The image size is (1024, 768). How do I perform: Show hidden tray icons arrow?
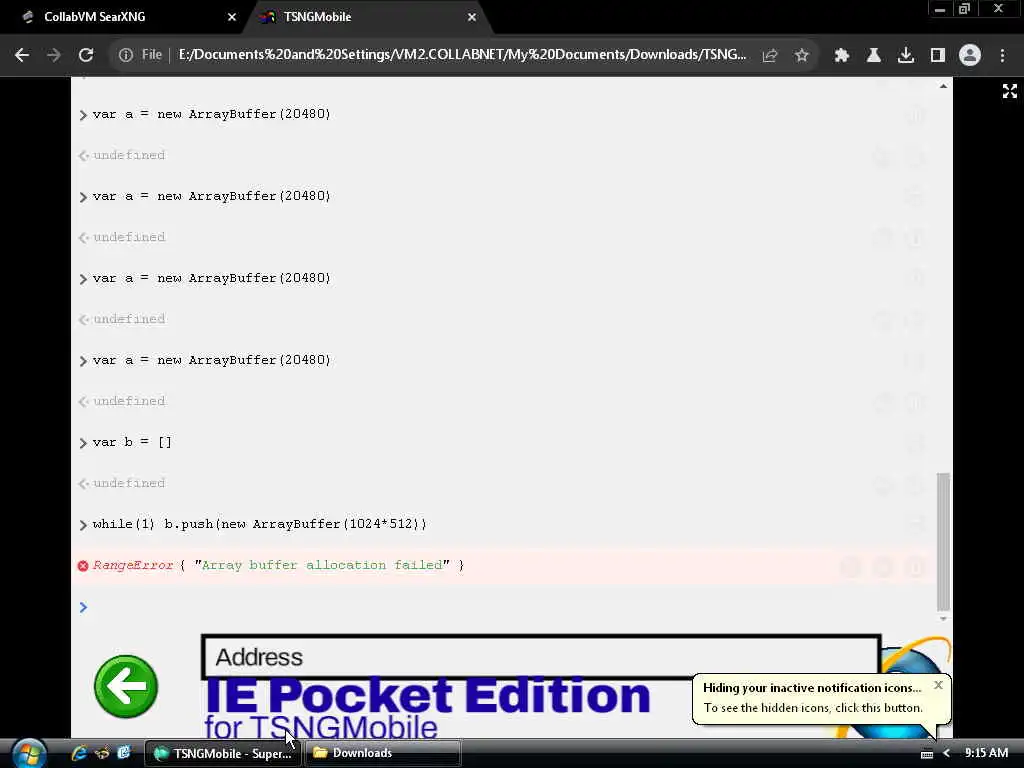click(946, 753)
